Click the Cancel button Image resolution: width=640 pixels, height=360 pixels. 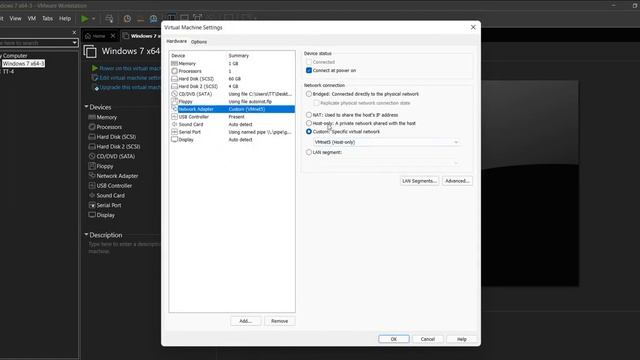427,339
